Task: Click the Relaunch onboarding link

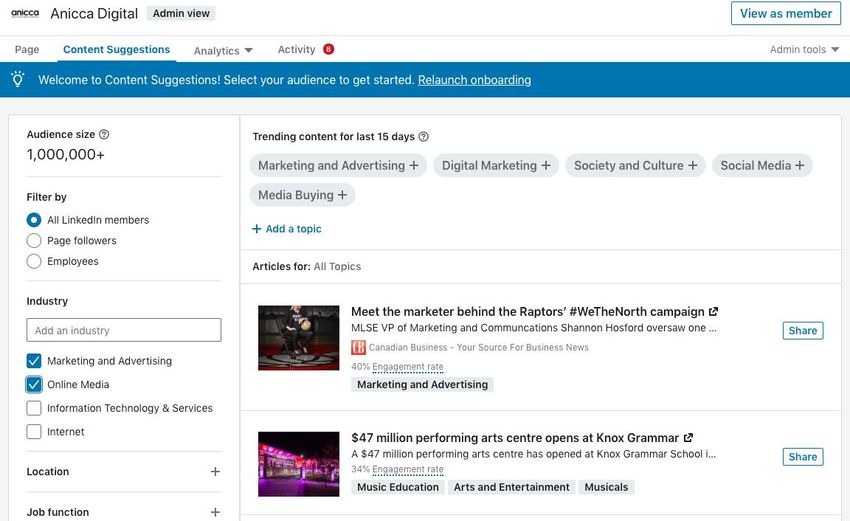Action: [x=474, y=80]
